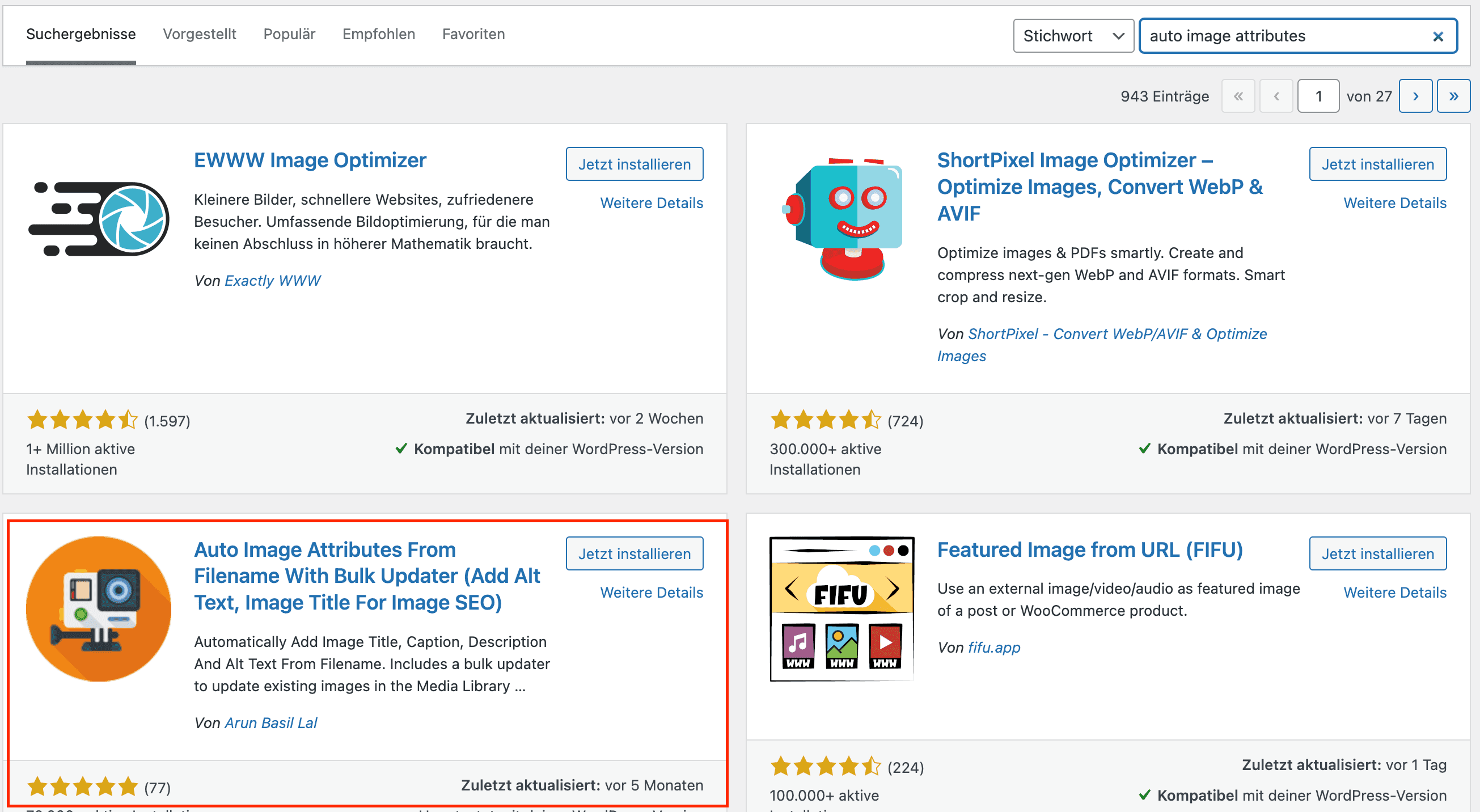Click the page number input field
Screen dimensions: 1480x812
(x=1318, y=95)
